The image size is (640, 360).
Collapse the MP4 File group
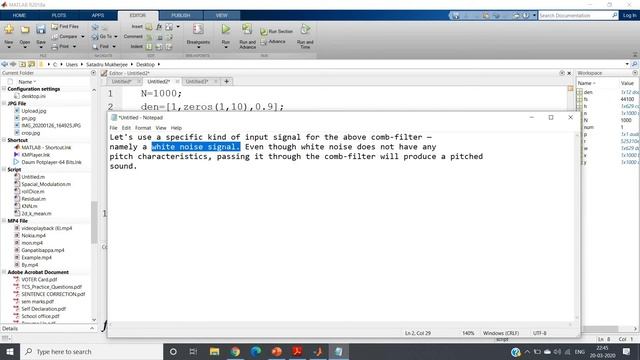pos(4,221)
